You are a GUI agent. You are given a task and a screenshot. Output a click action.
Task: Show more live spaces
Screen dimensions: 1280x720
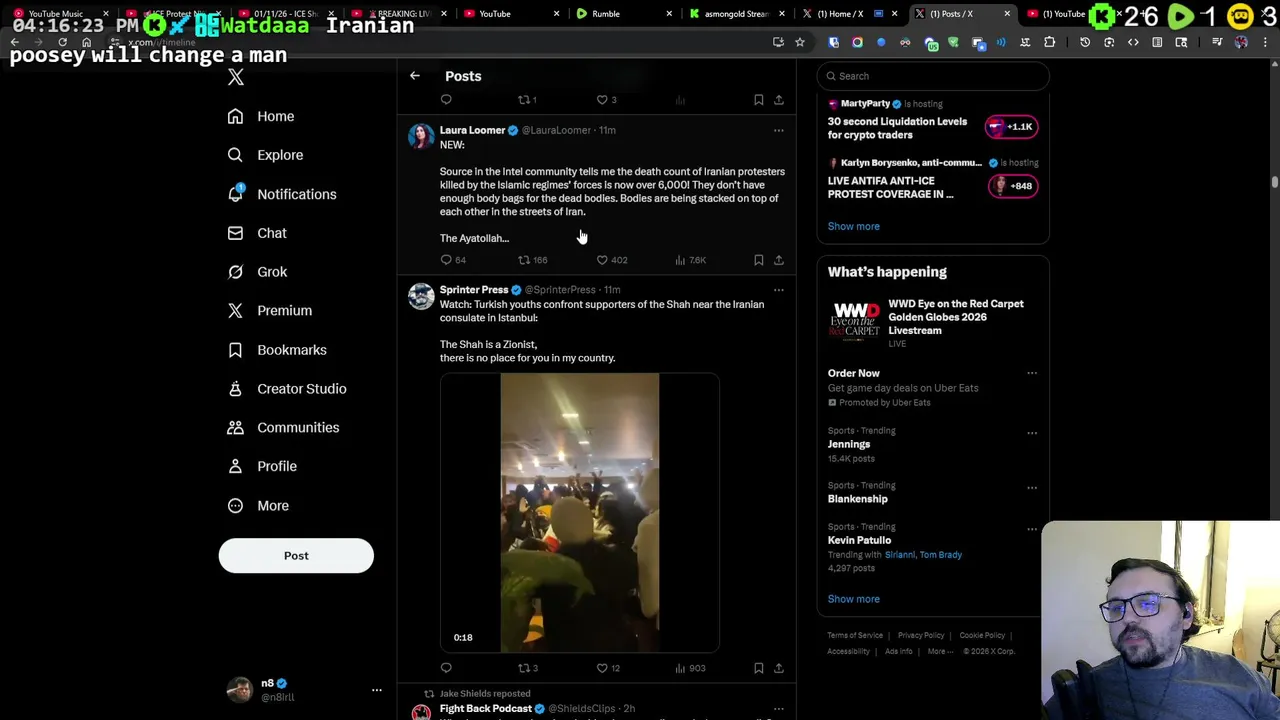(853, 226)
